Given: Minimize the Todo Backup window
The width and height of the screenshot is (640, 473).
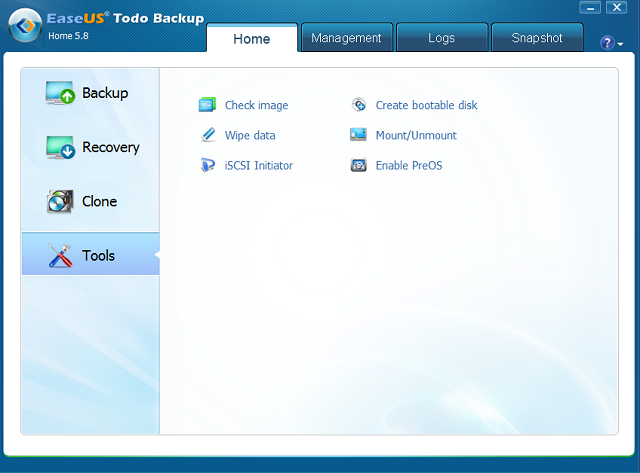Looking at the screenshot, I should (x=590, y=8).
